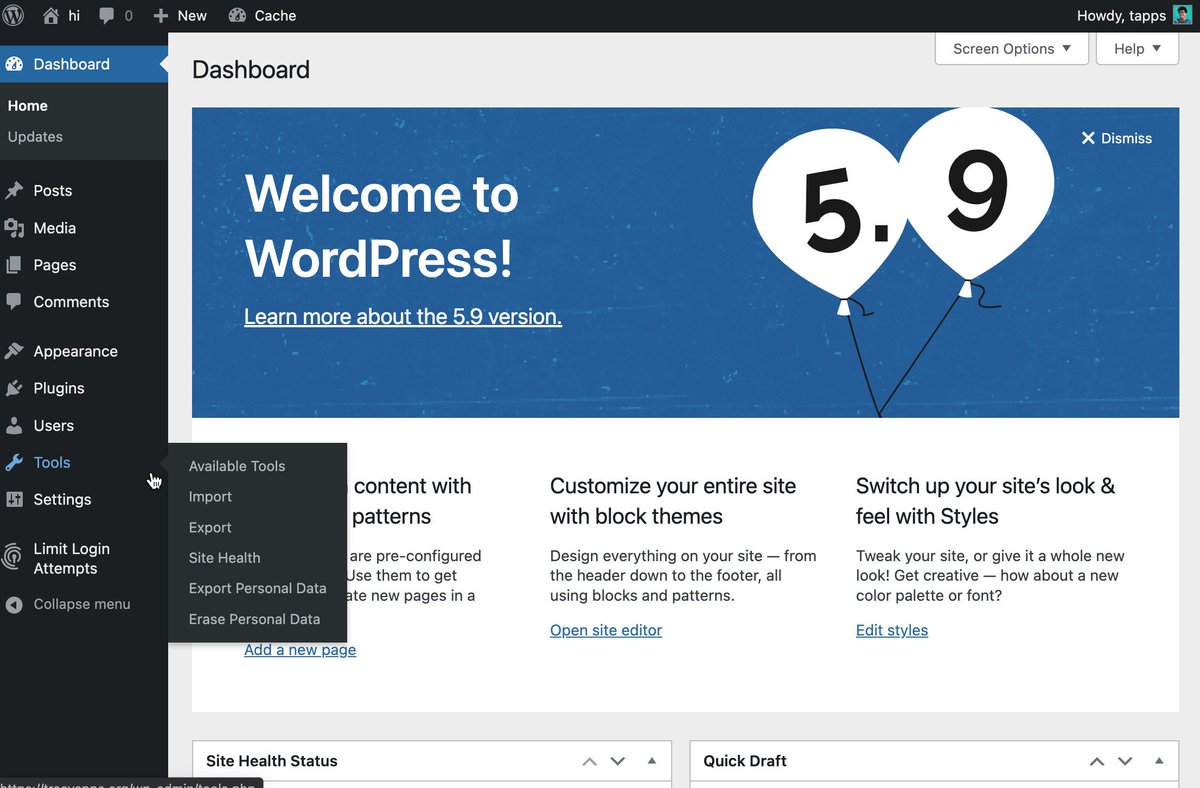1200x788 pixels.
Task: Move Quick Draft panel down
Action: pos(1125,761)
